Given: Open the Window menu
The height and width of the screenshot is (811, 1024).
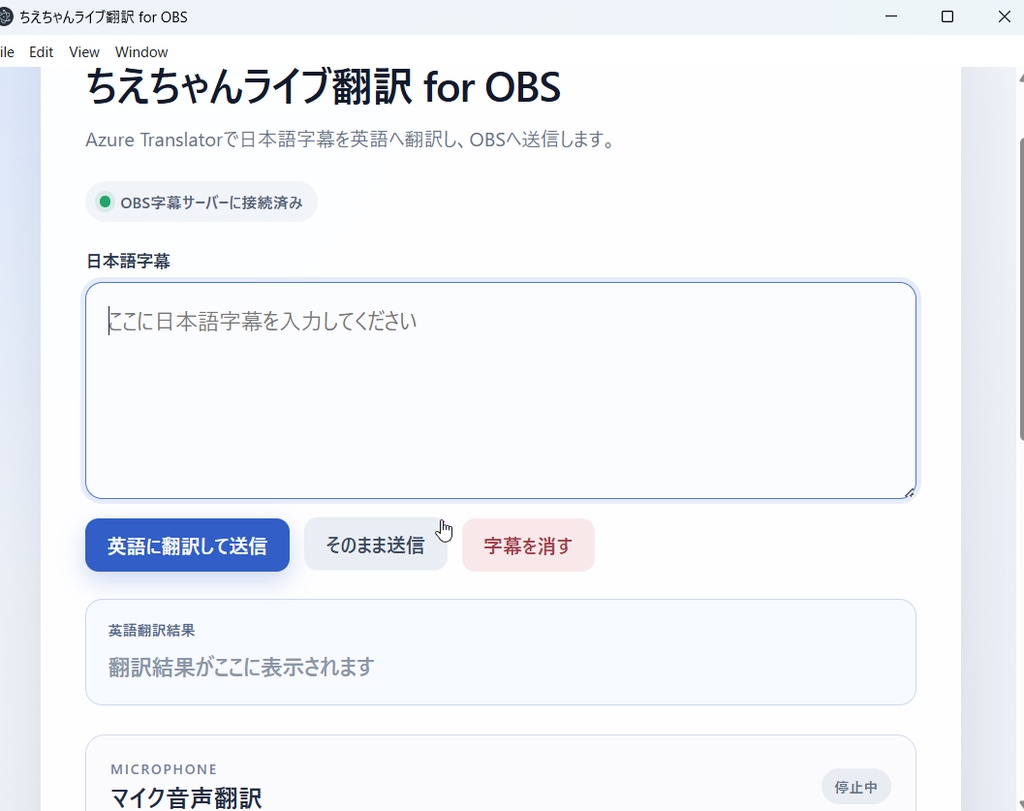Looking at the screenshot, I should click(141, 52).
